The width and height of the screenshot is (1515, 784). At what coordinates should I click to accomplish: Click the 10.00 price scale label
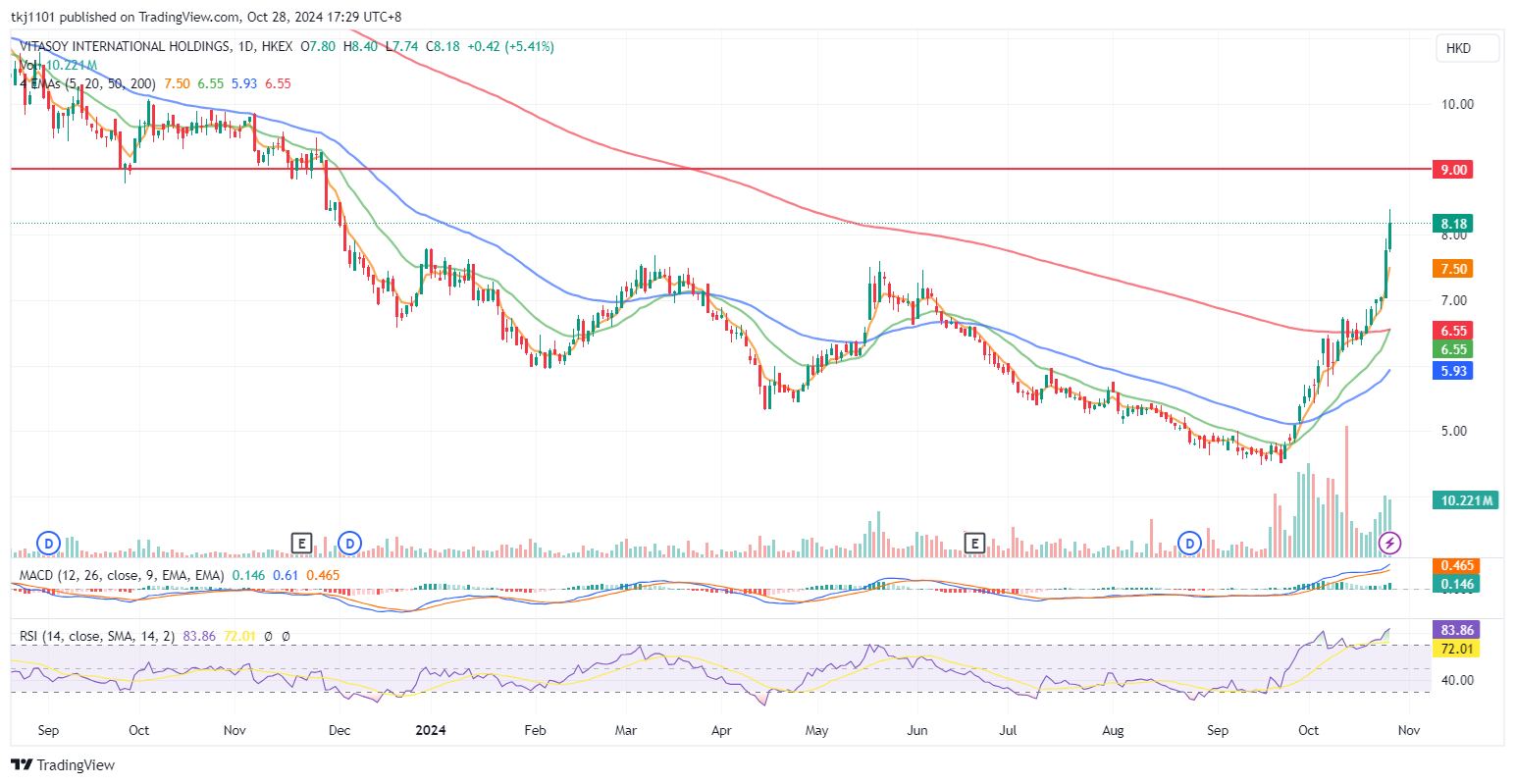1457,104
